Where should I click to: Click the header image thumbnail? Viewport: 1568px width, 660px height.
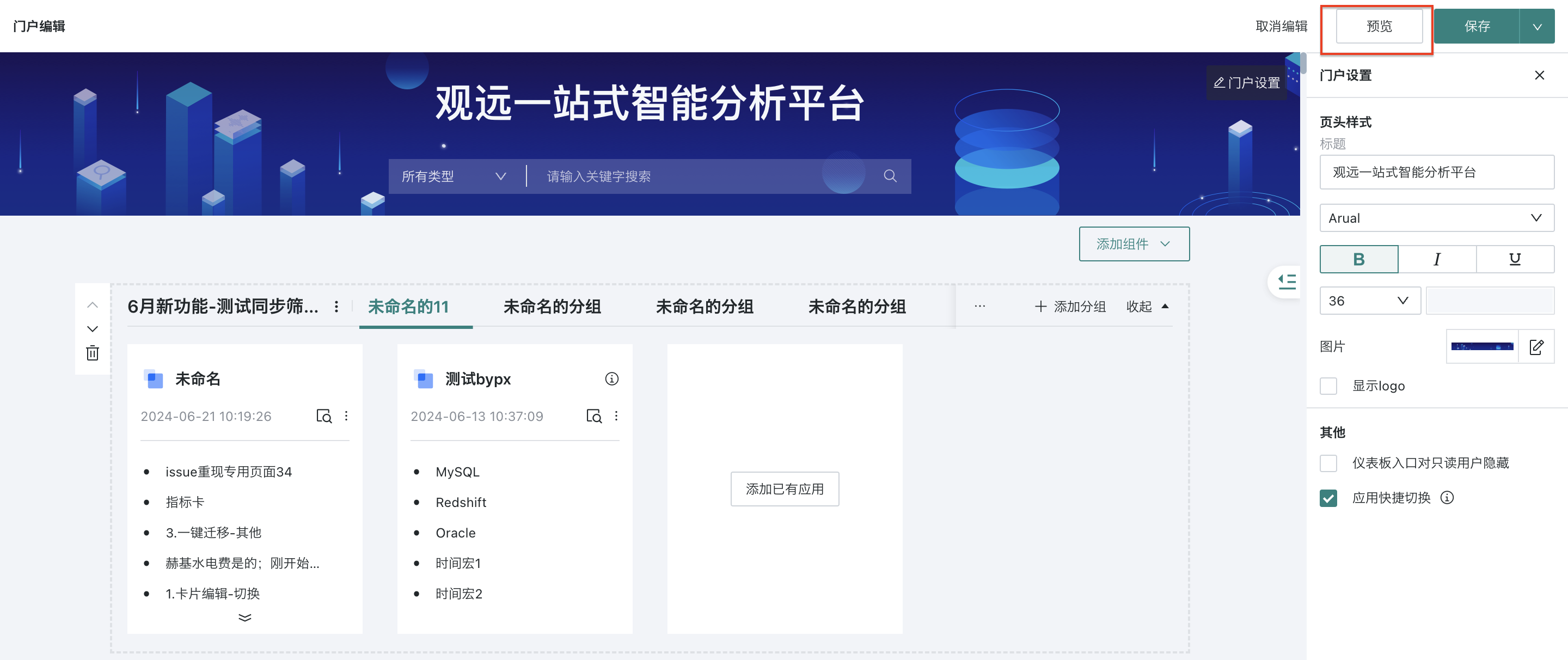click(1482, 346)
